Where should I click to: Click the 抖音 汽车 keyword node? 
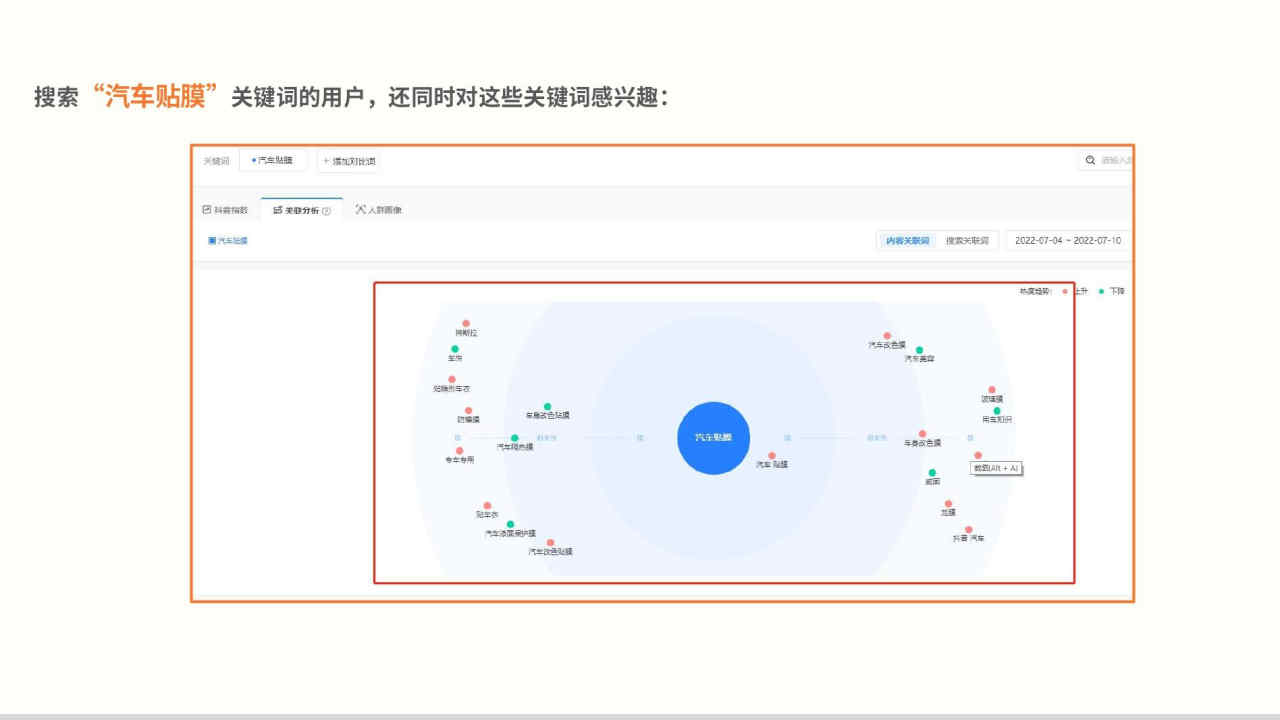(968, 530)
